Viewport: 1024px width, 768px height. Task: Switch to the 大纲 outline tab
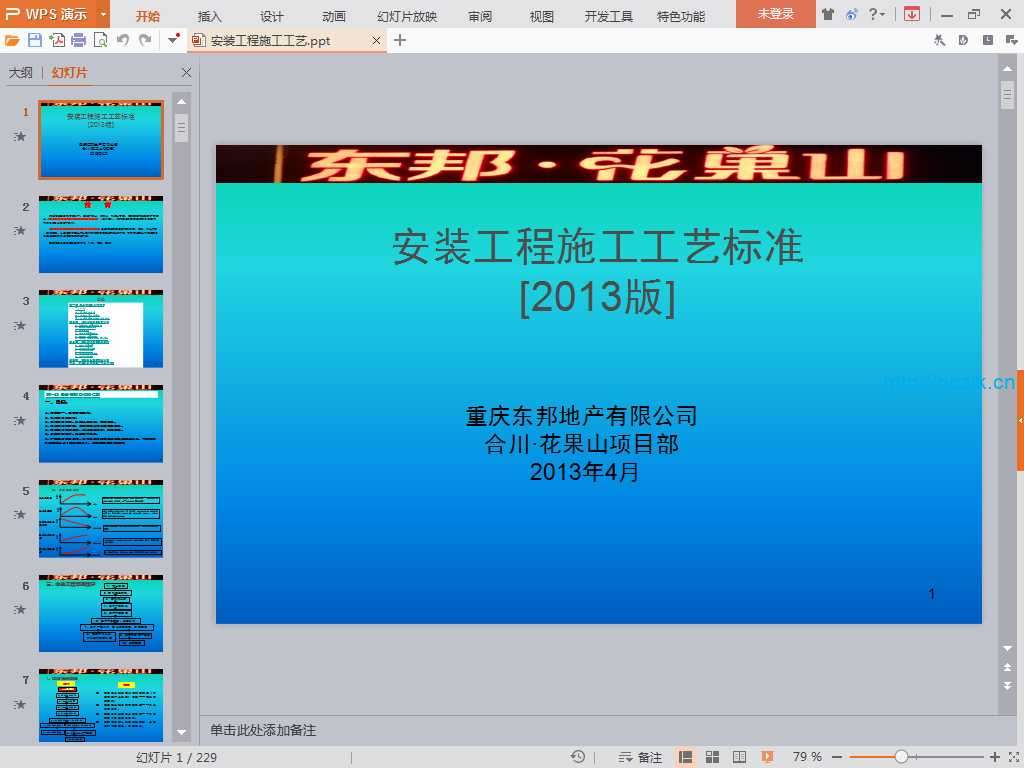[x=20, y=73]
